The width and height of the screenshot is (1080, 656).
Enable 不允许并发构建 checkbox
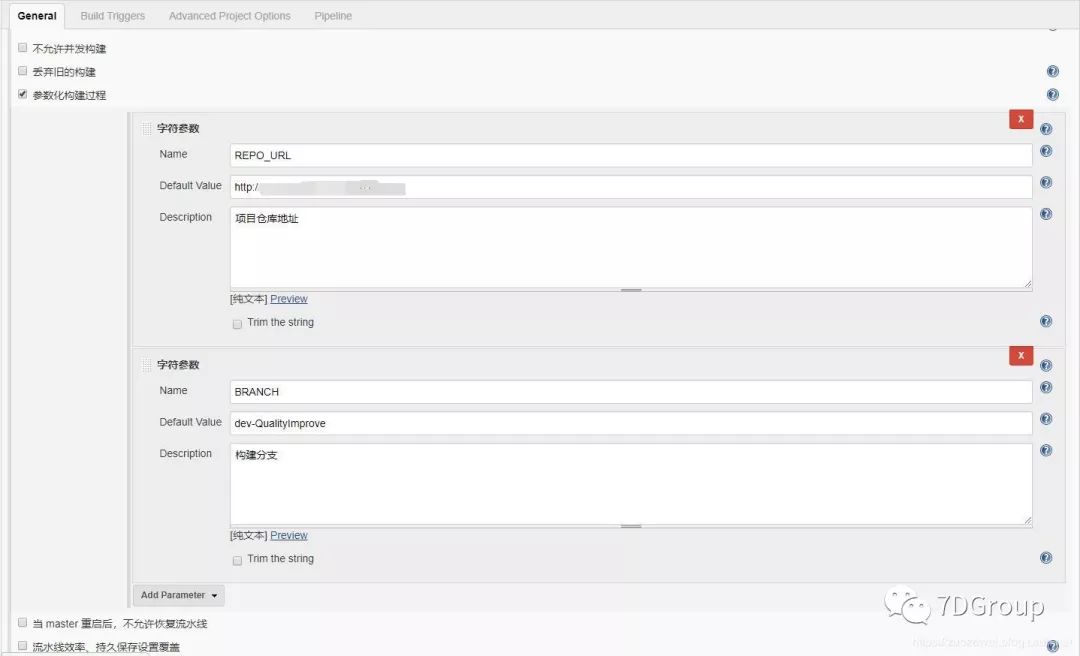(x=23, y=48)
